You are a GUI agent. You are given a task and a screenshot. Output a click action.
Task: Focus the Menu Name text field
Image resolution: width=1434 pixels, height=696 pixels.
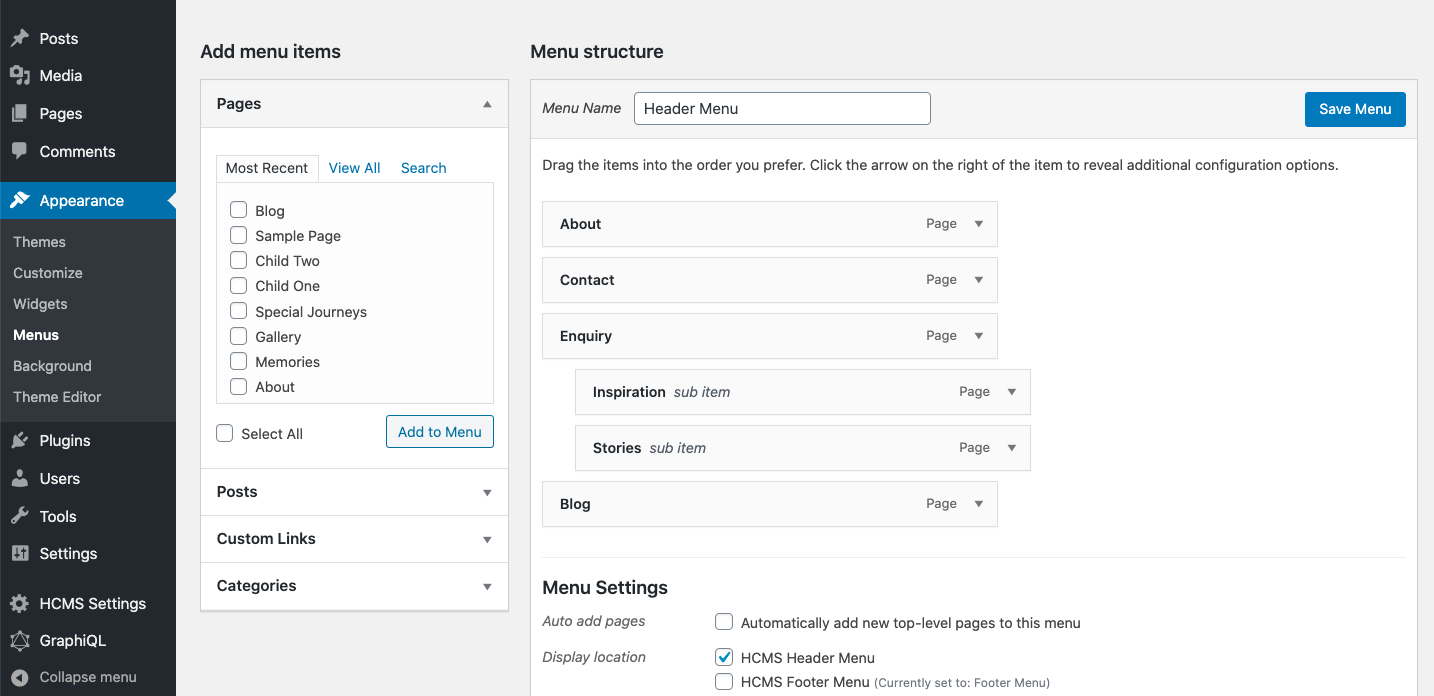click(782, 109)
